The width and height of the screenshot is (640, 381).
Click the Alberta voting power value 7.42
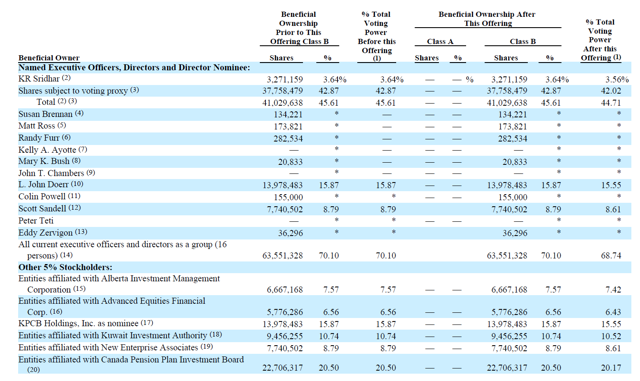613,290
